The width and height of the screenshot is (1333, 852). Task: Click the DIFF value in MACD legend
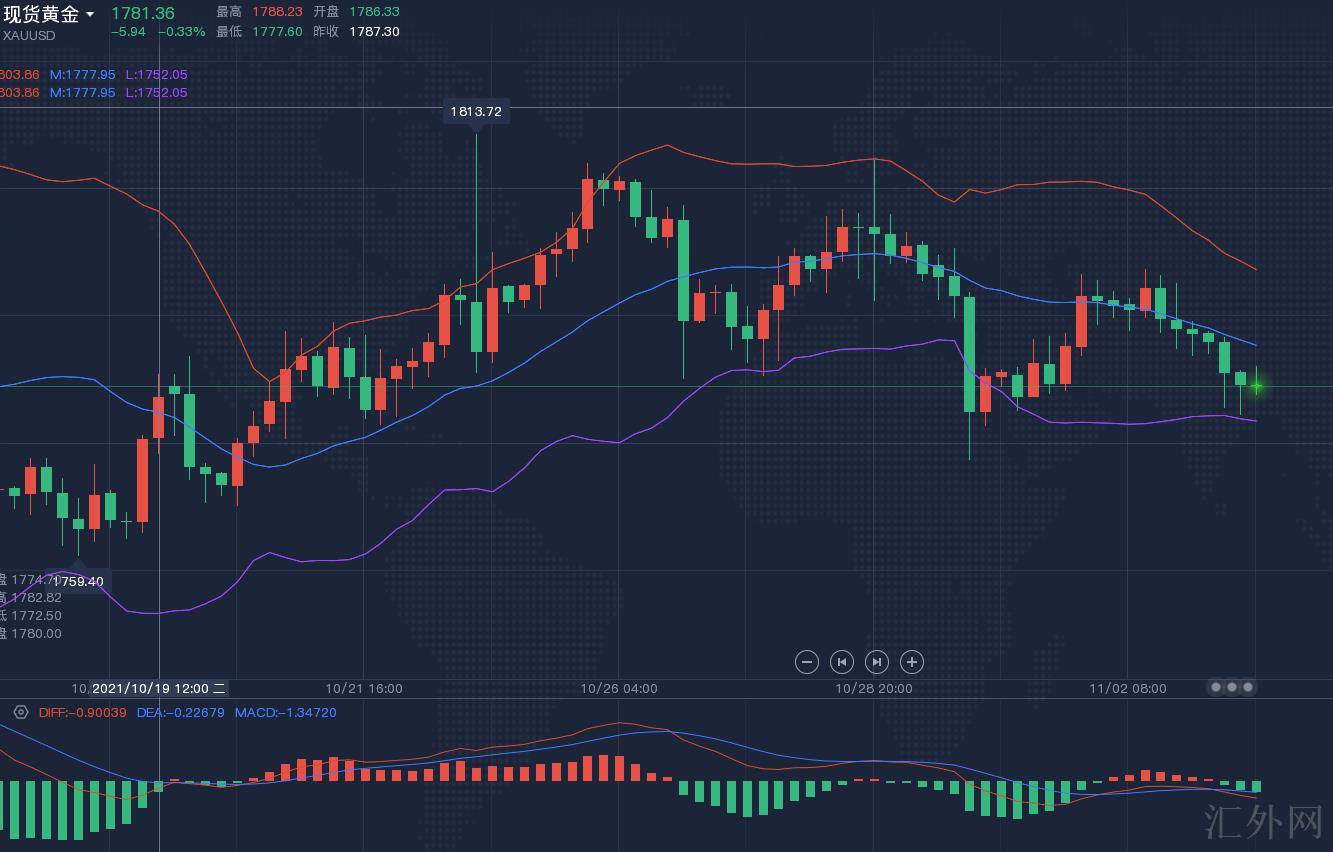click(x=83, y=713)
